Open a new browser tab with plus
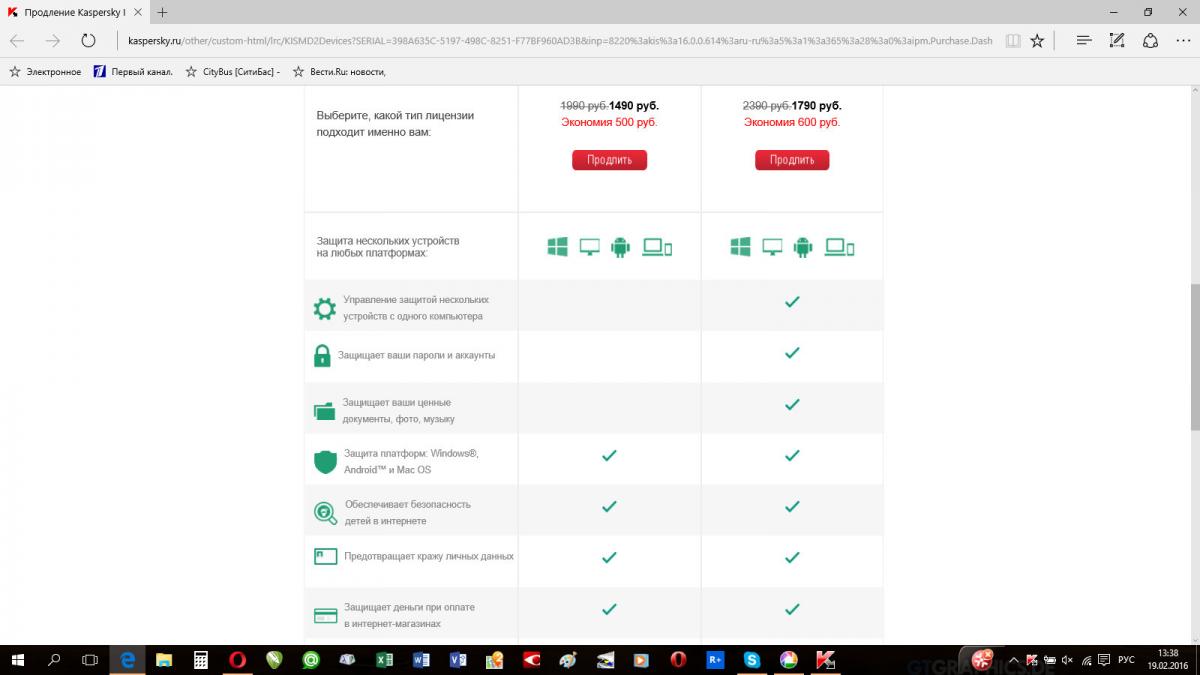Image resolution: width=1200 pixels, height=675 pixels. (162, 12)
